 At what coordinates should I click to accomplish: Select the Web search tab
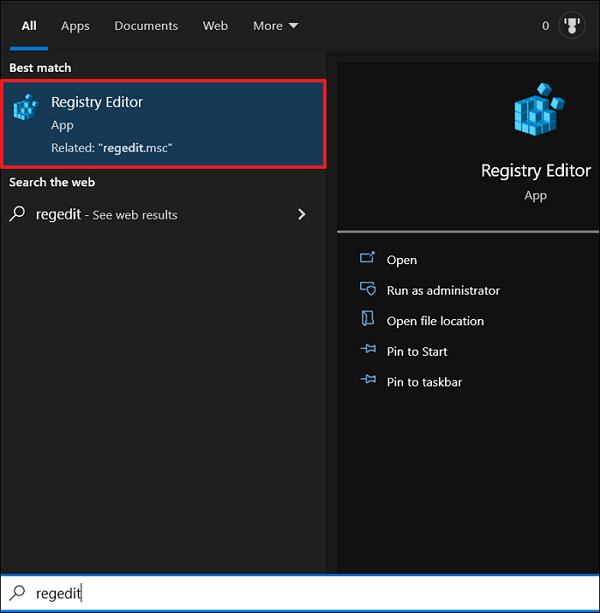215,26
